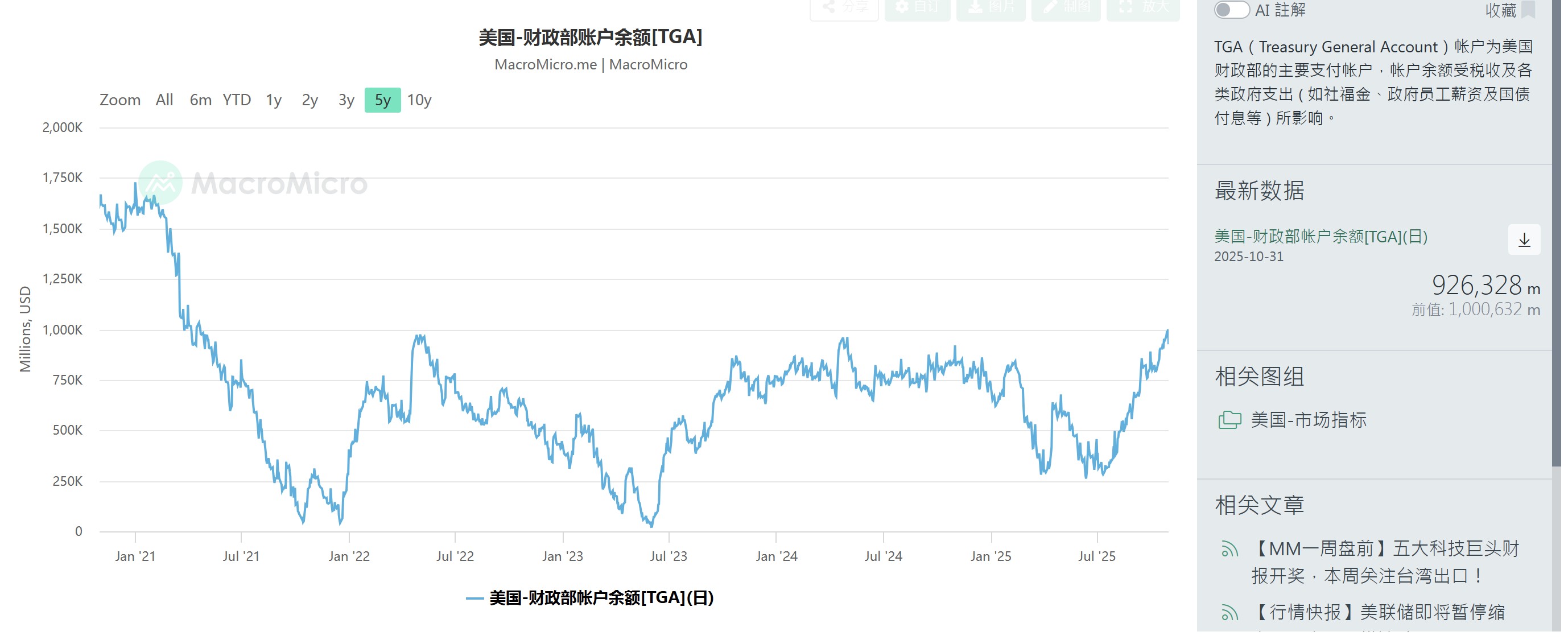
Task: Open the 美国-财政部帐户余额[TGA](日) data link
Action: pyautogui.click(x=1321, y=237)
